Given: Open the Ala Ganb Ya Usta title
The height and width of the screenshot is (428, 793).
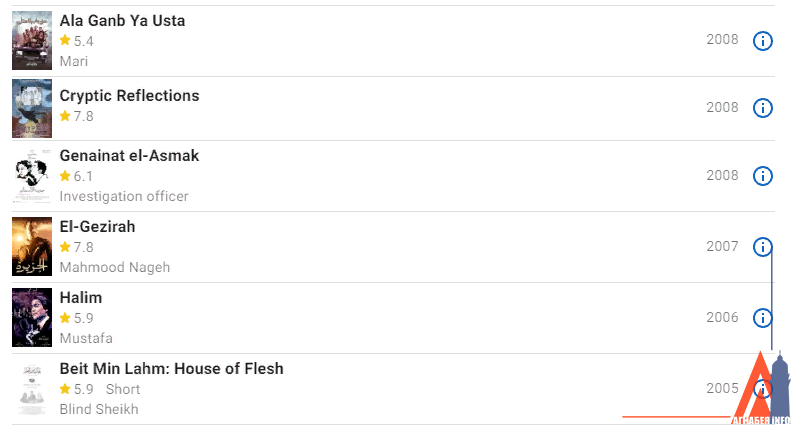Looking at the screenshot, I should point(122,21).
